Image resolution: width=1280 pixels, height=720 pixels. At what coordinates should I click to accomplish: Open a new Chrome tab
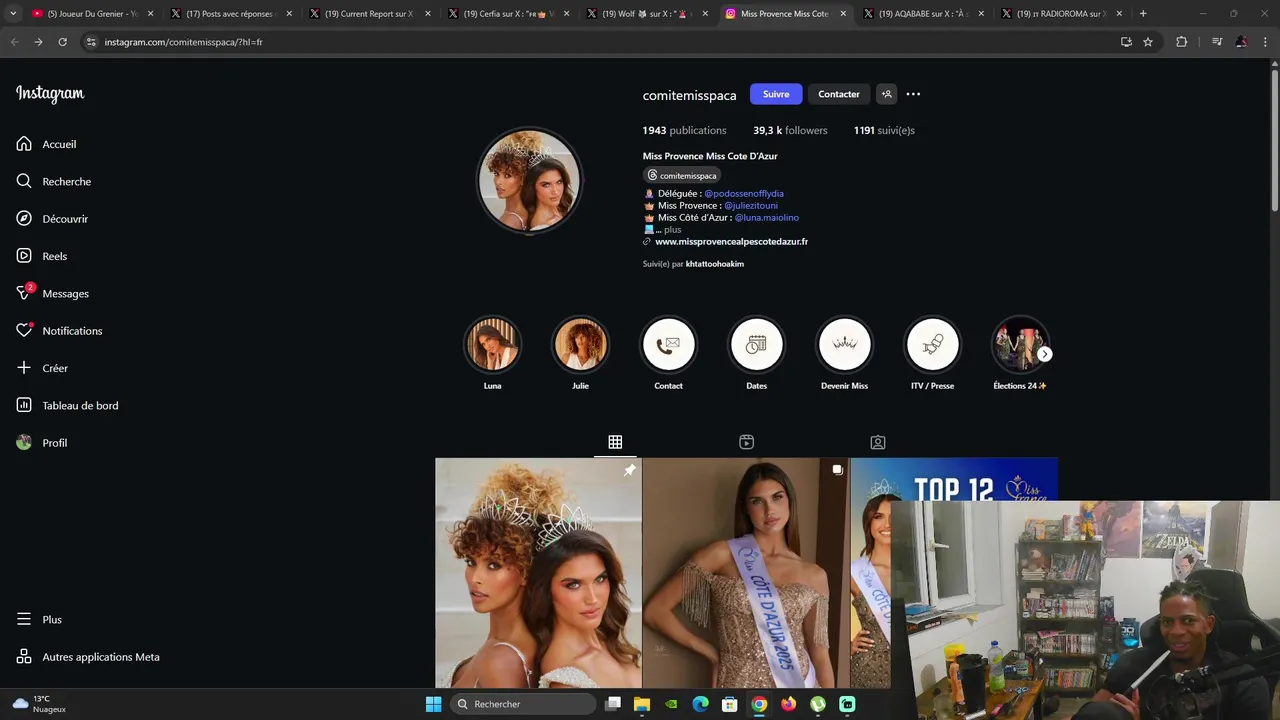pyautogui.click(x=1143, y=14)
